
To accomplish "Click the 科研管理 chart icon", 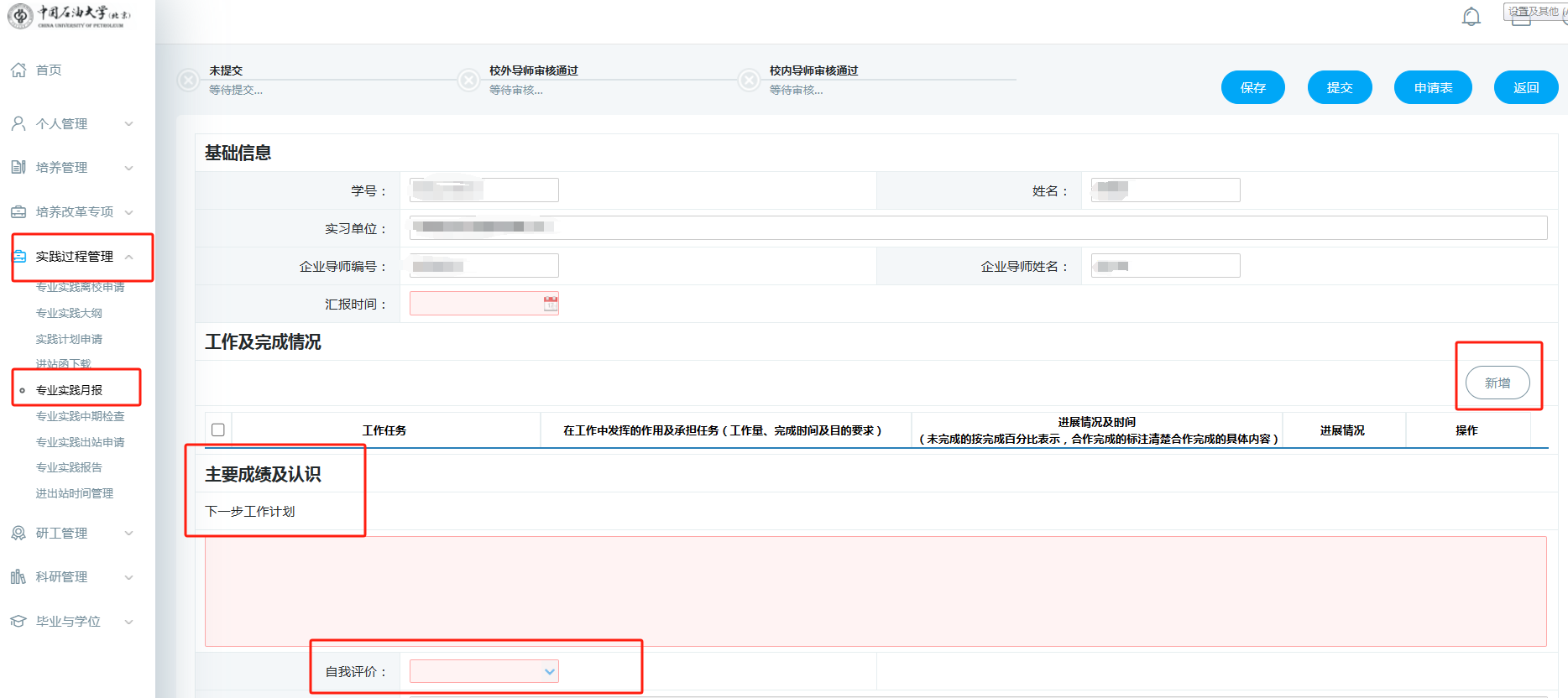I will click(x=18, y=576).
